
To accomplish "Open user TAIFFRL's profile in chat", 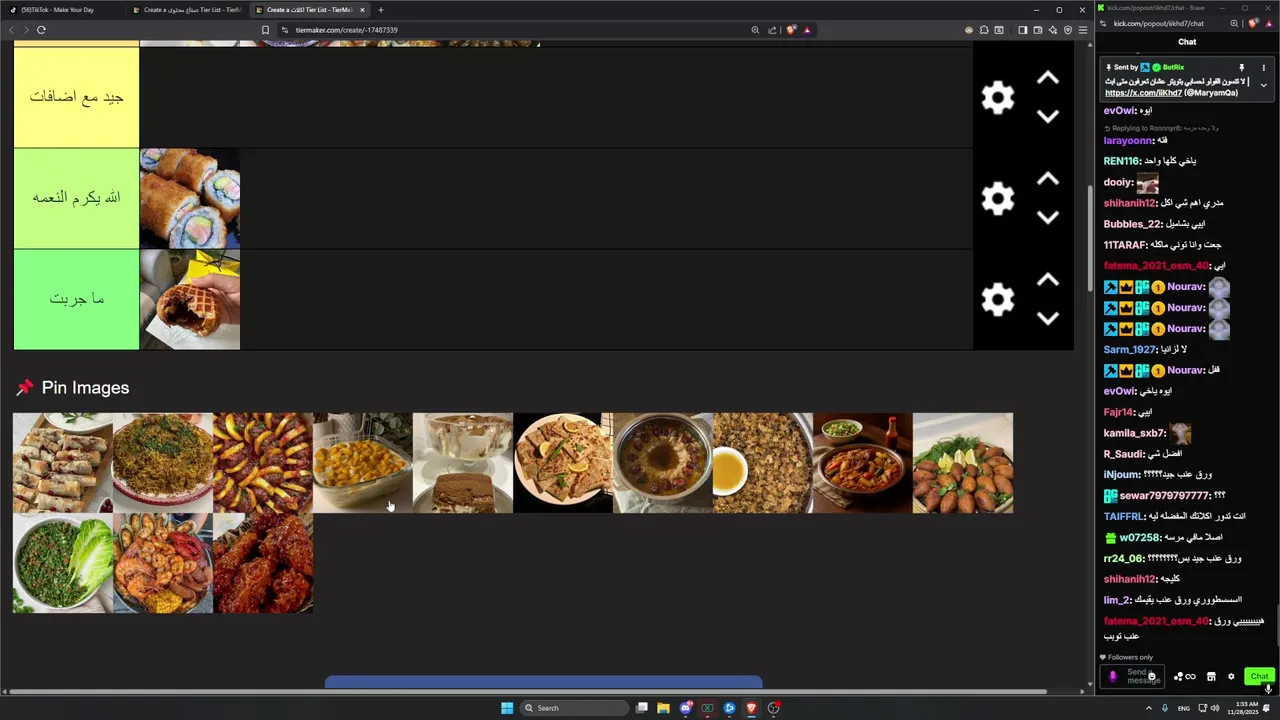I will click(x=1123, y=517).
